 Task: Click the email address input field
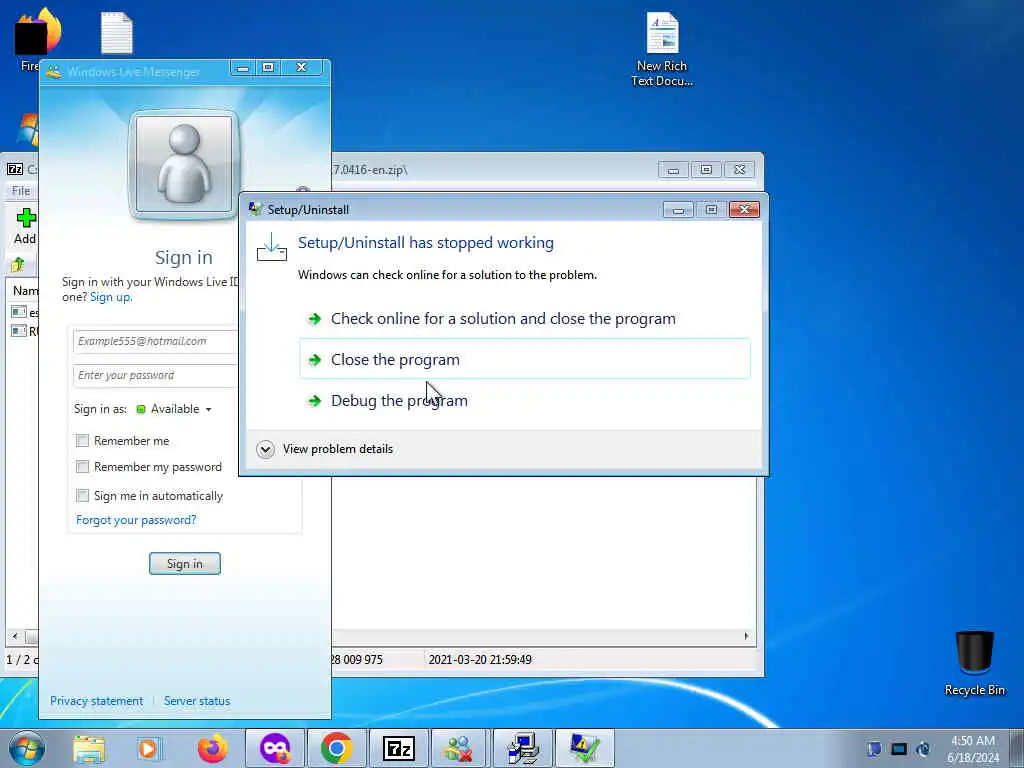155,341
